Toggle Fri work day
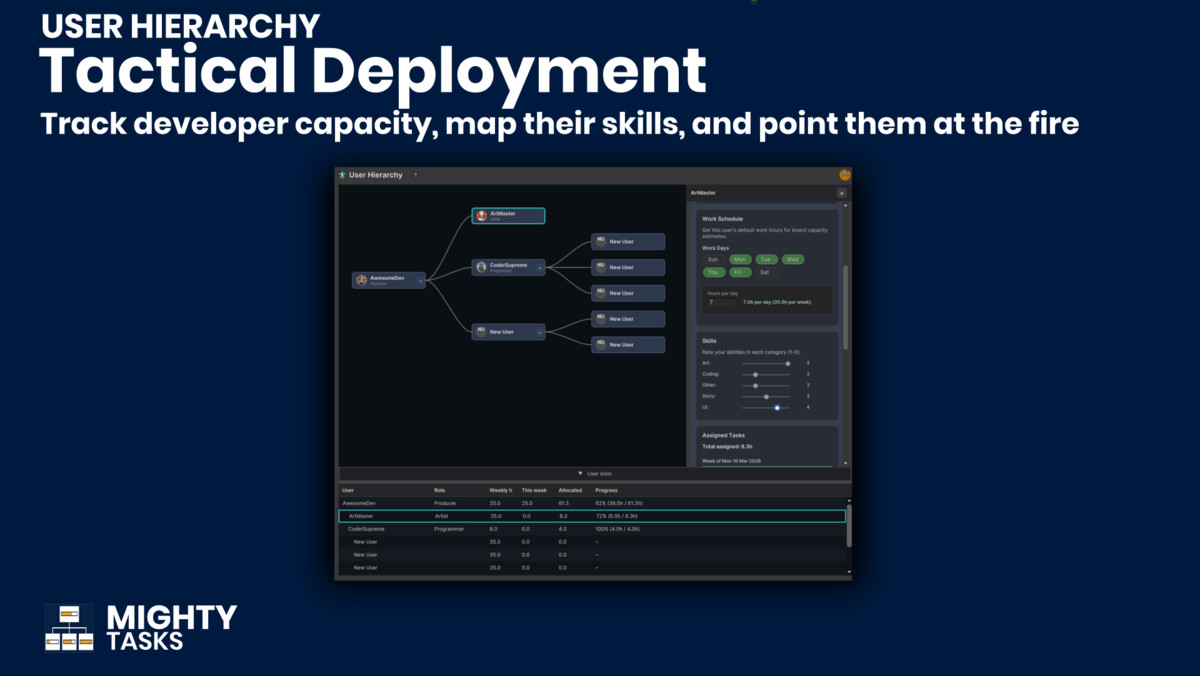This screenshot has height=676, width=1200. (x=740, y=272)
